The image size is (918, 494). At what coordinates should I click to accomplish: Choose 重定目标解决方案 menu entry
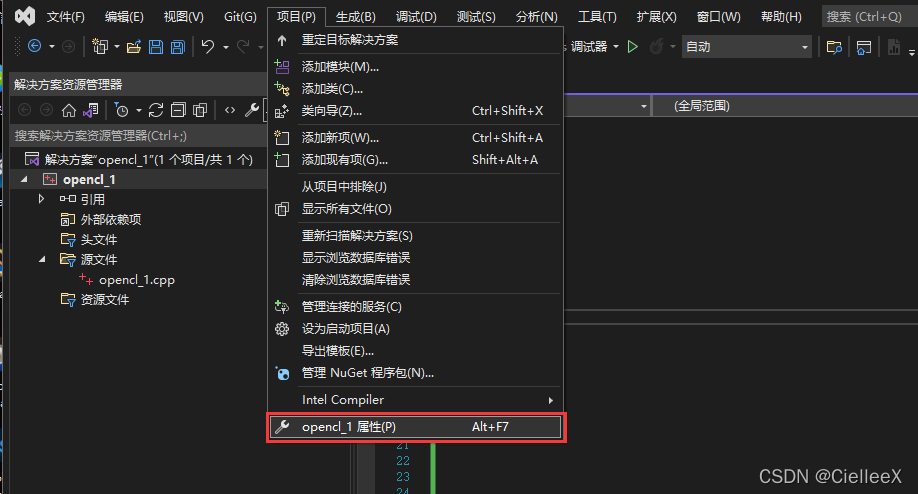416,40
